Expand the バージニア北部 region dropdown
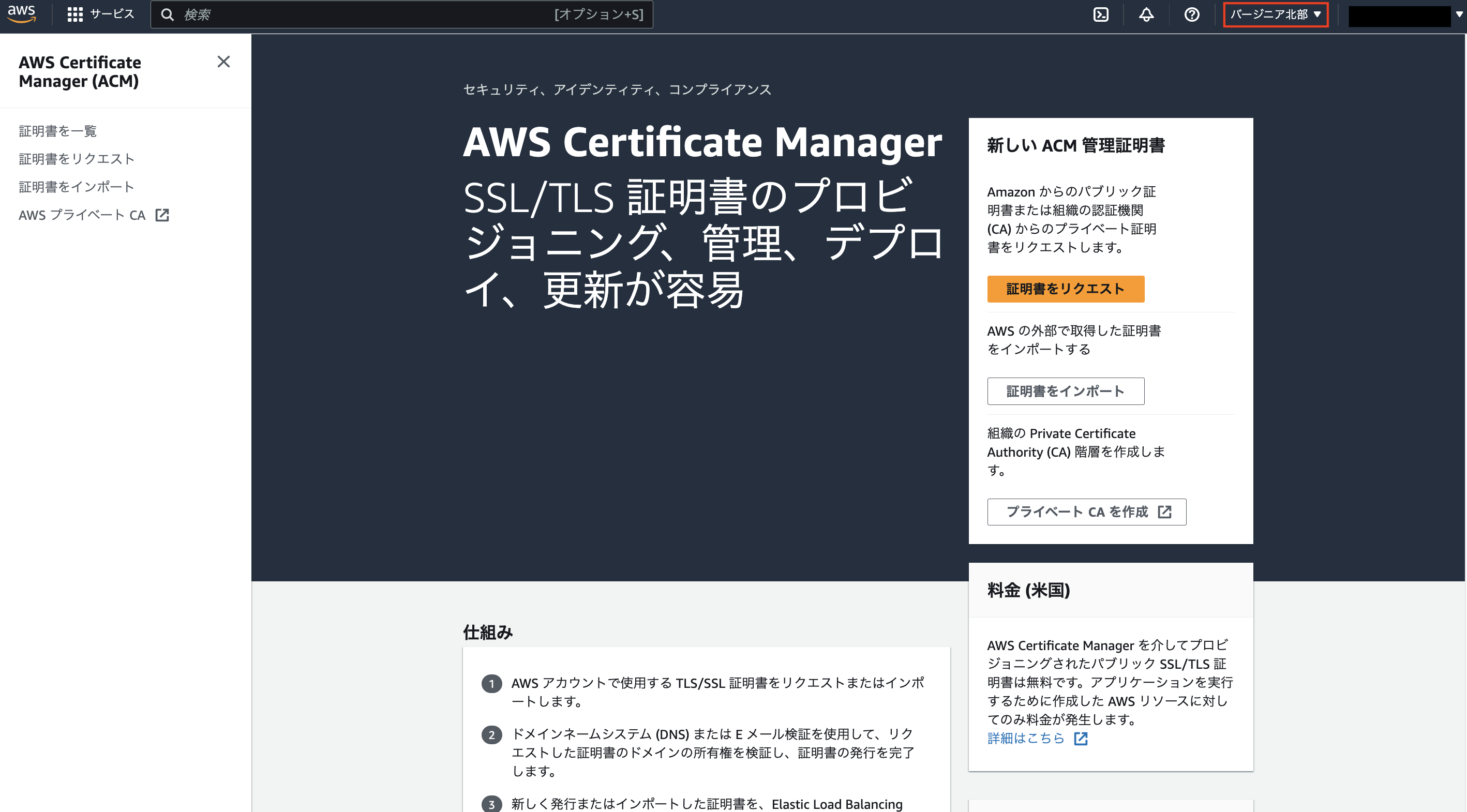Image resolution: width=1467 pixels, height=812 pixels. pyautogui.click(x=1275, y=14)
